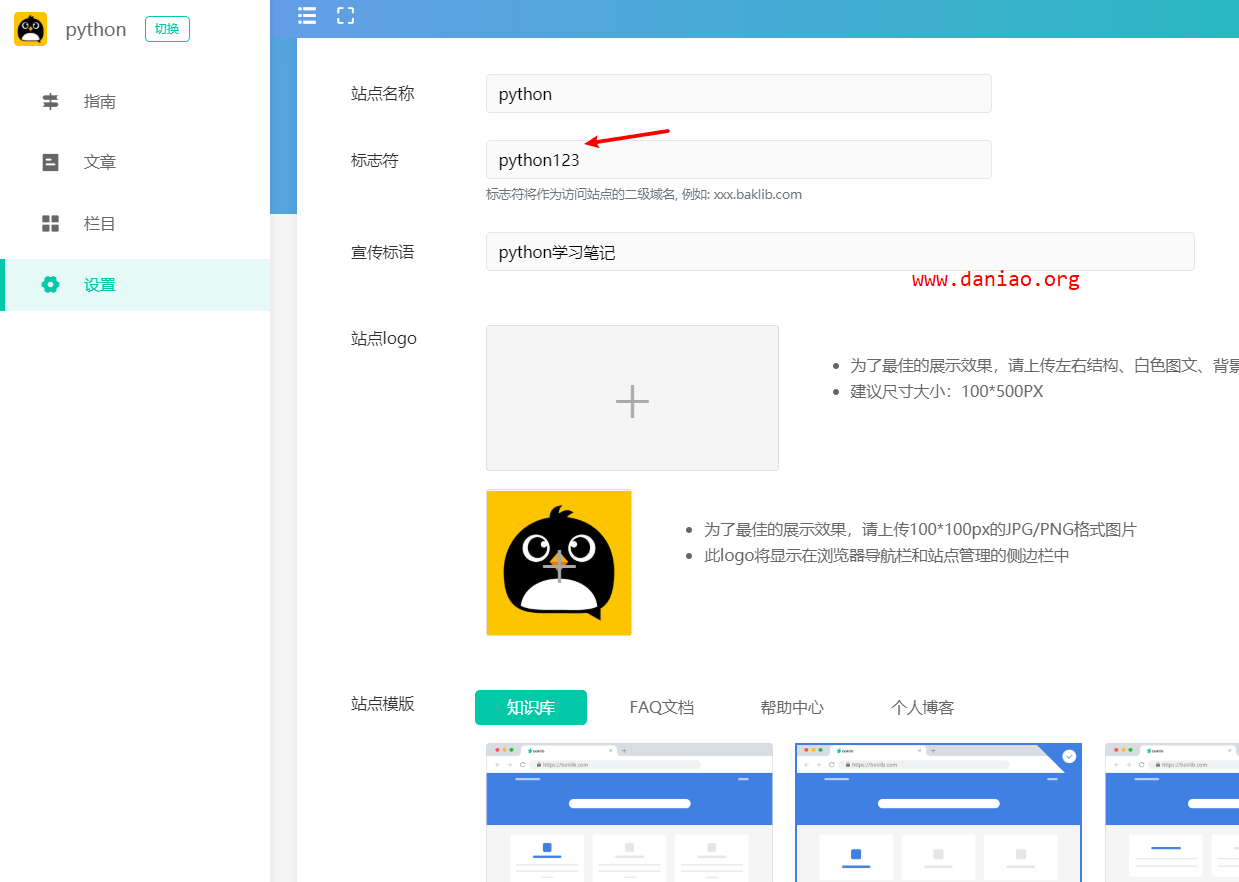Click the 设置 gear icon
This screenshot has width=1239, height=882.
click(x=50, y=284)
